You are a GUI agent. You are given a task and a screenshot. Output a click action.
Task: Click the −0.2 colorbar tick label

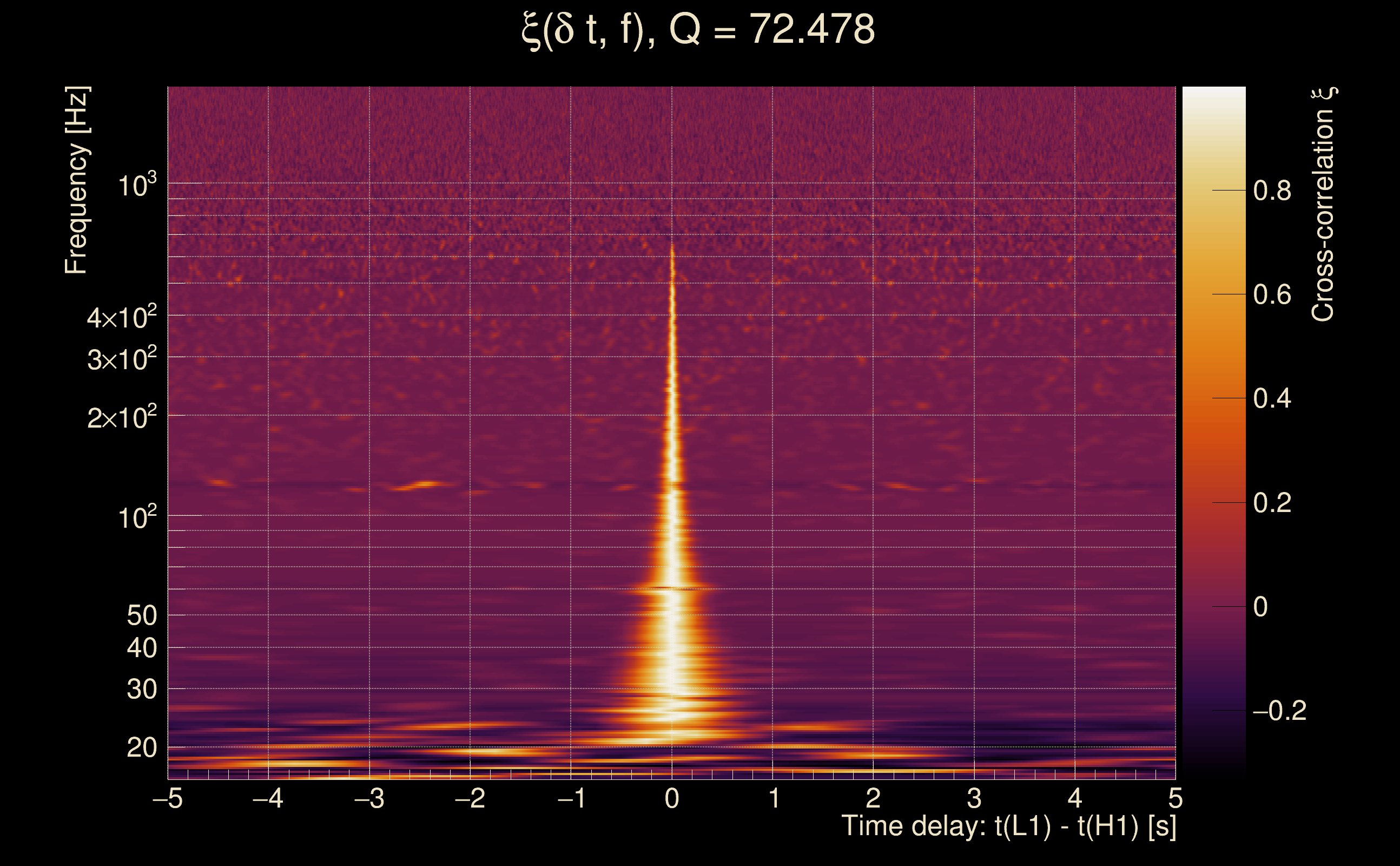tap(1279, 711)
